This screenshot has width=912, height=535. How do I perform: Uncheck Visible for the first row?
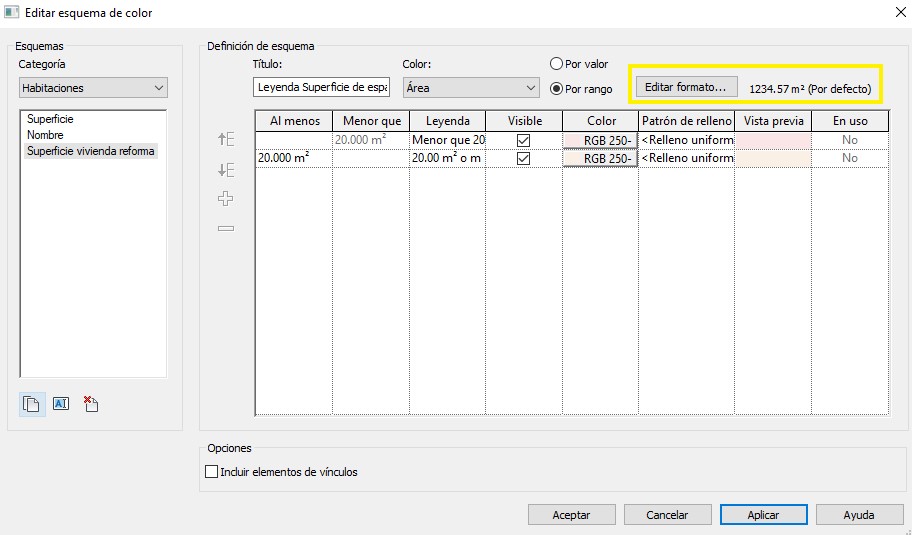click(523, 141)
